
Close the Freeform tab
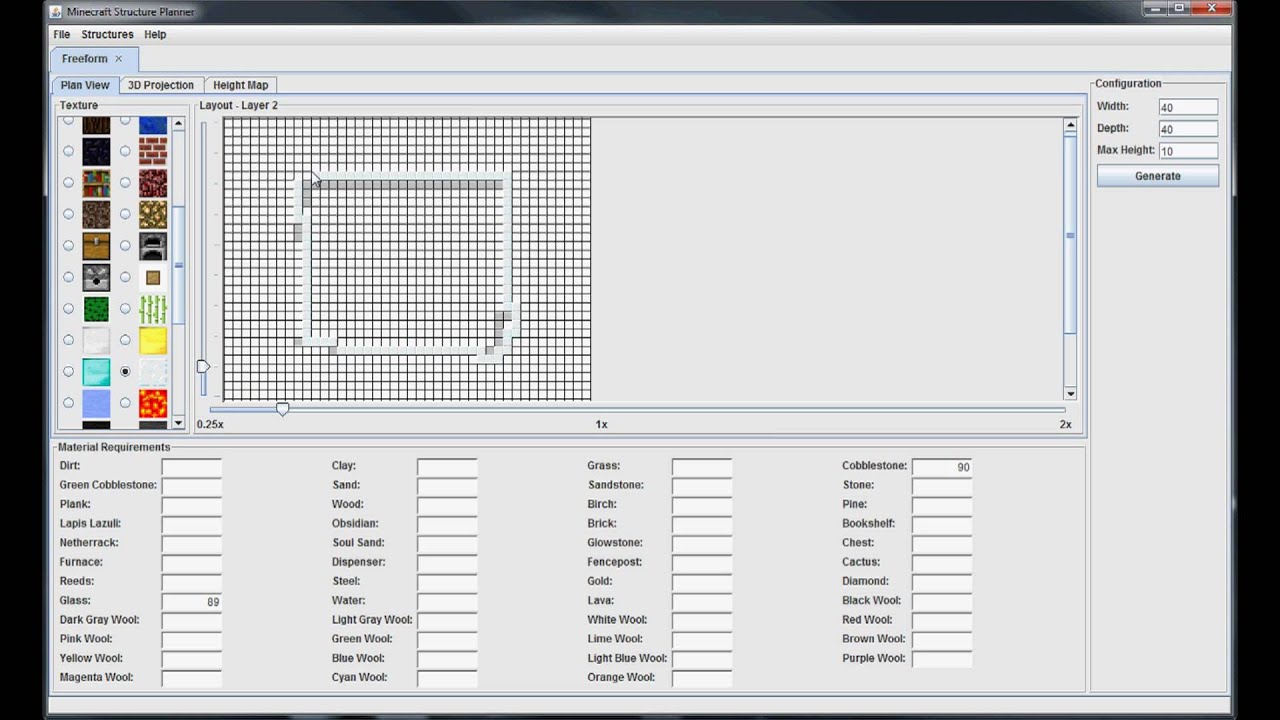(118, 59)
